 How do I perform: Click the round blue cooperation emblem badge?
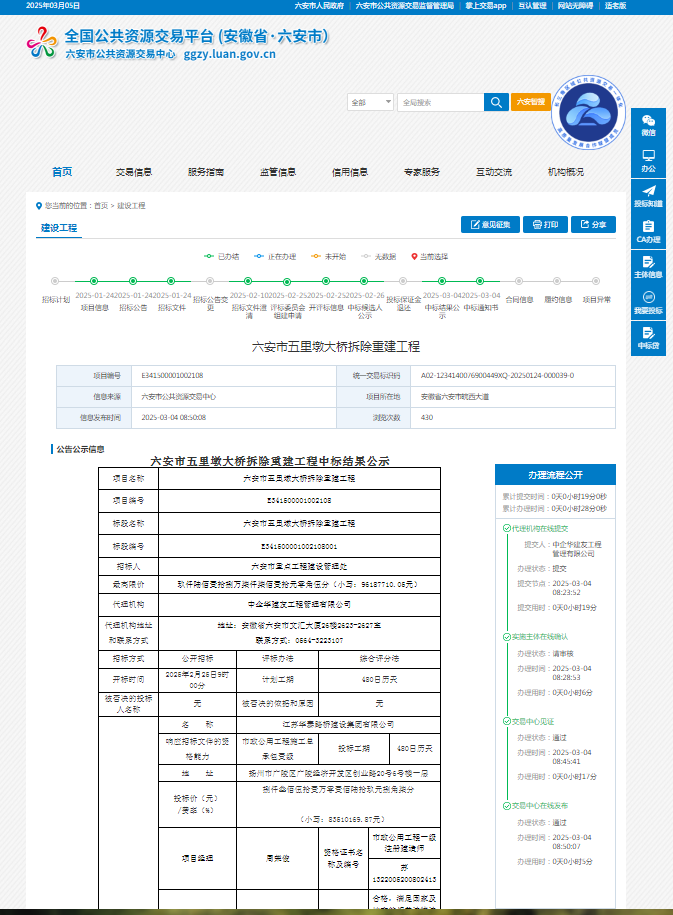(588, 113)
